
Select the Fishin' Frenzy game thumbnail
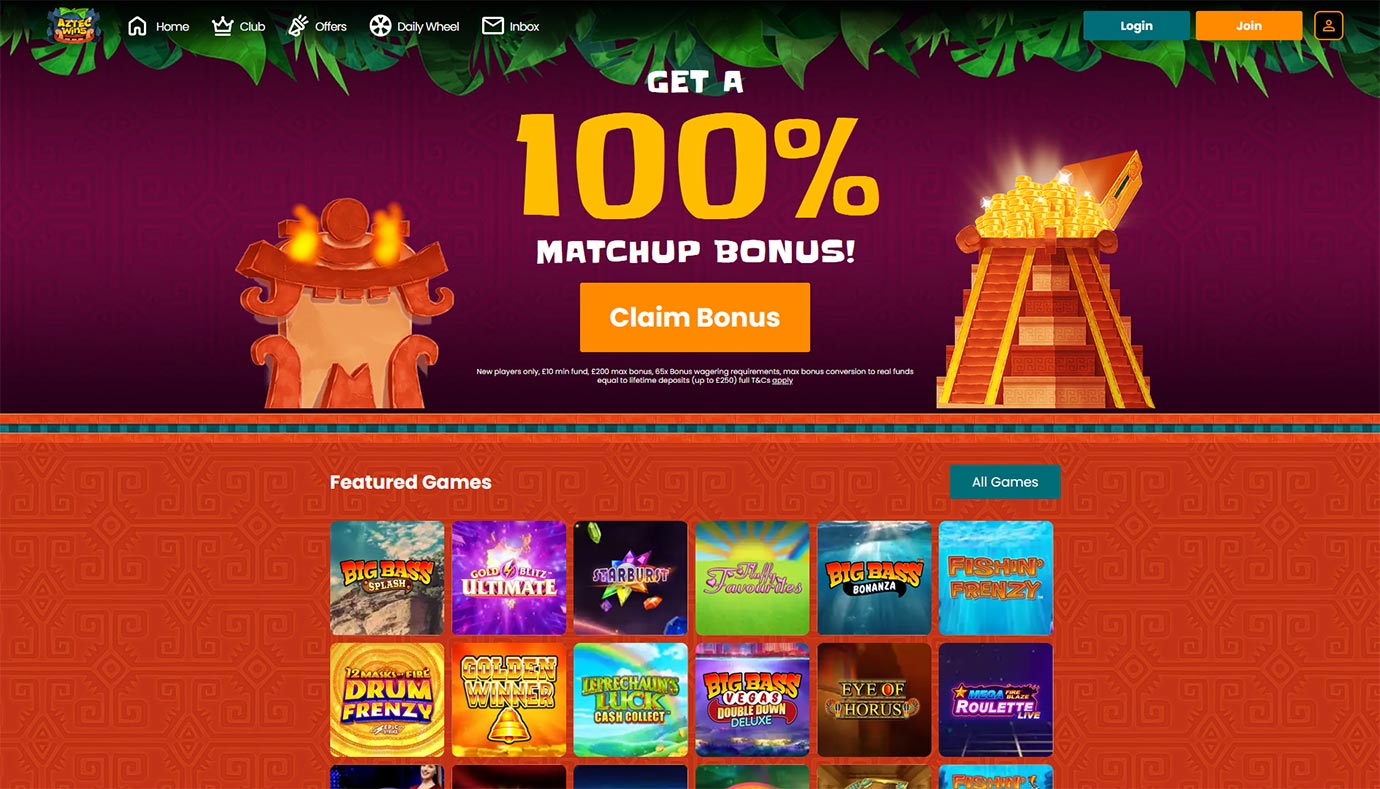pyautogui.click(x=995, y=578)
